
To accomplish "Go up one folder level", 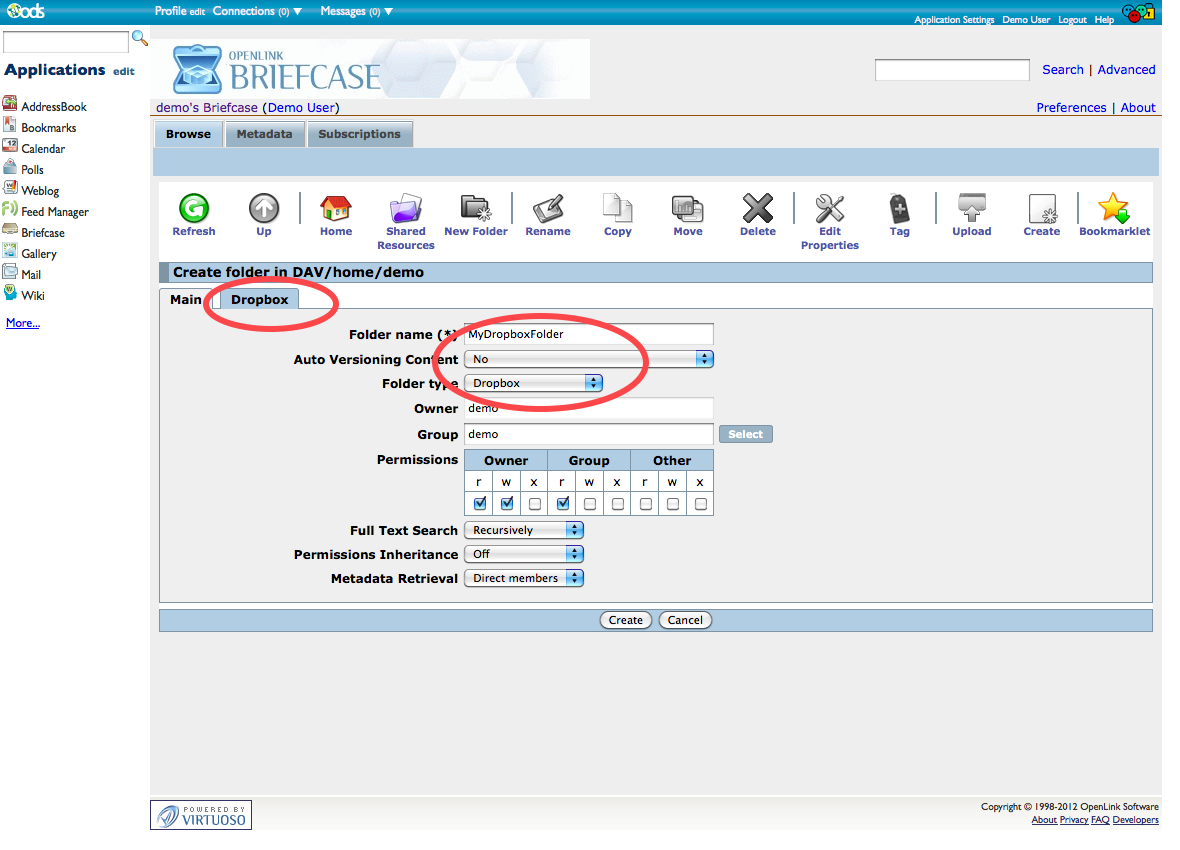I will 264,209.
